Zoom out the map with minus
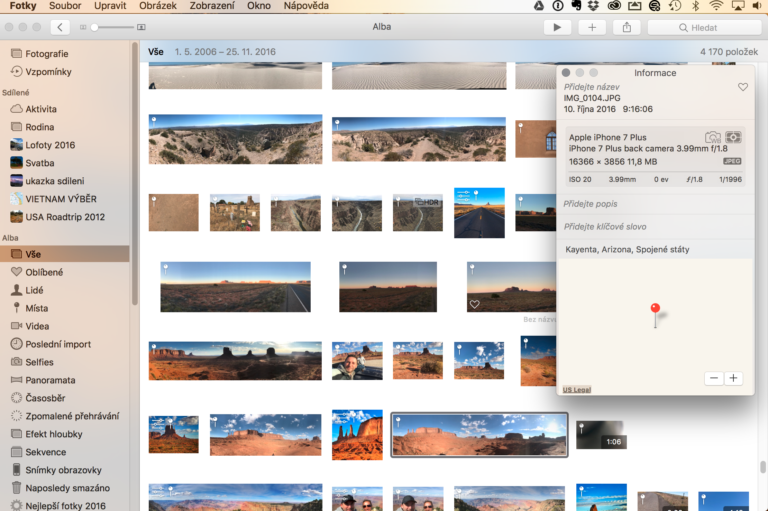 713,378
